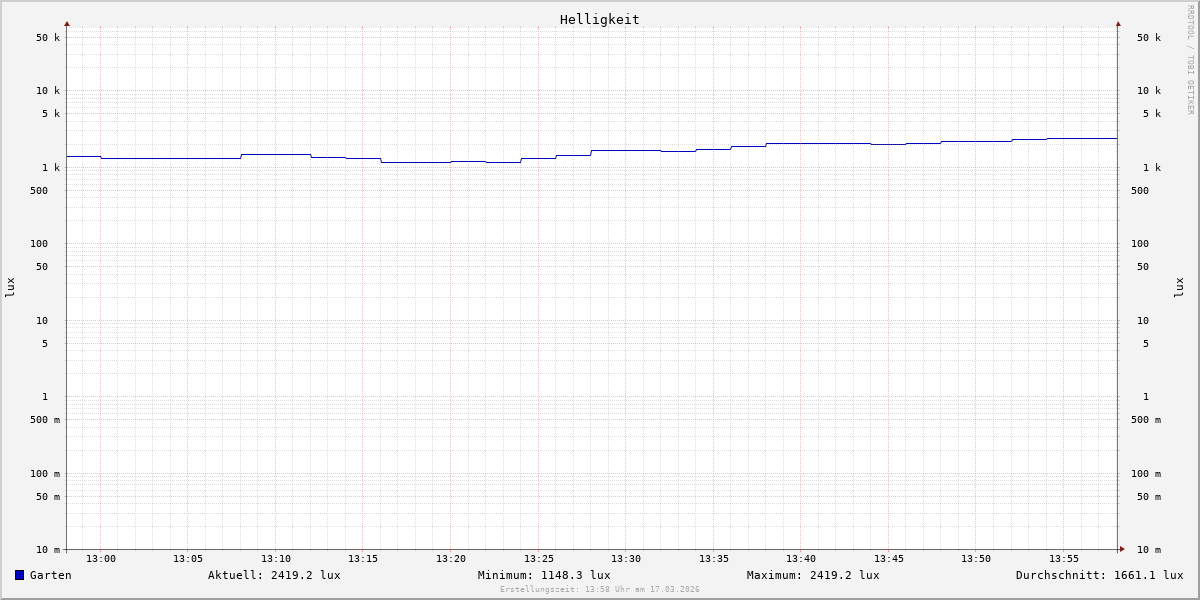Click the 13:30 time axis label
This screenshot has width=1200, height=600.
[626, 559]
